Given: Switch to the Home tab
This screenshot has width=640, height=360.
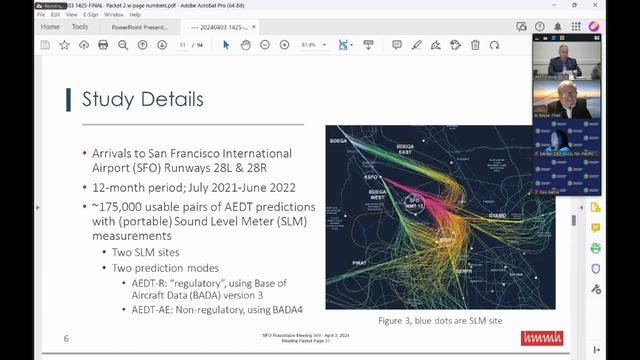Looking at the screenshot, I should click(50, 27).
